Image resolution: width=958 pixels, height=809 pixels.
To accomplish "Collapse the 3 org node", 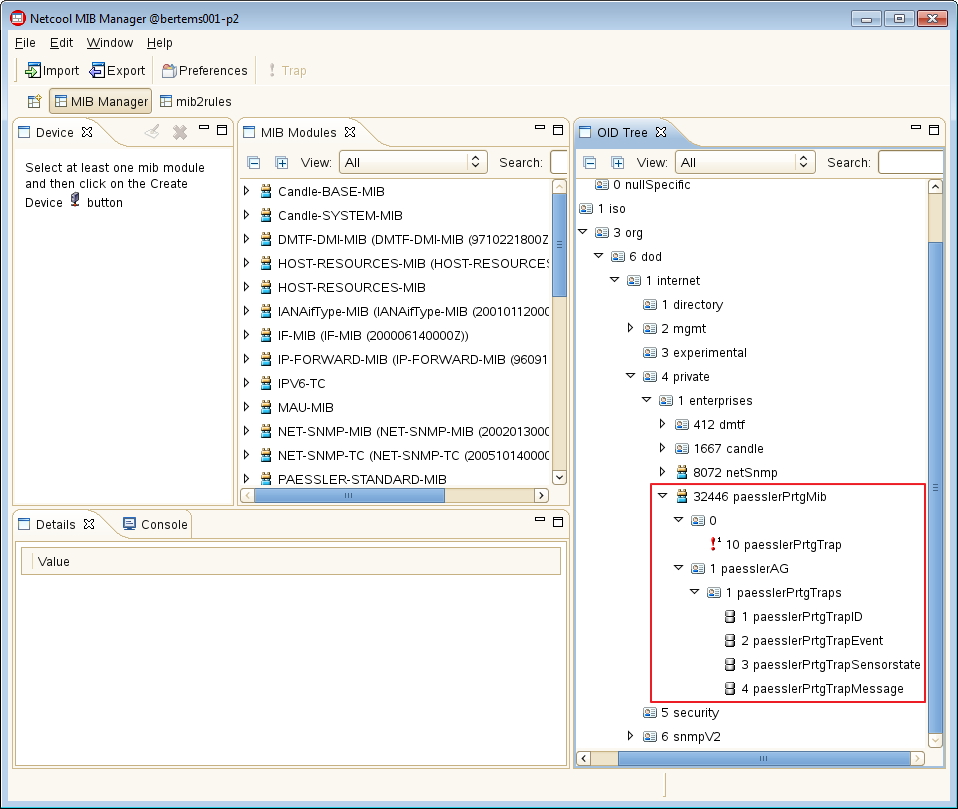I will (583, 232).
